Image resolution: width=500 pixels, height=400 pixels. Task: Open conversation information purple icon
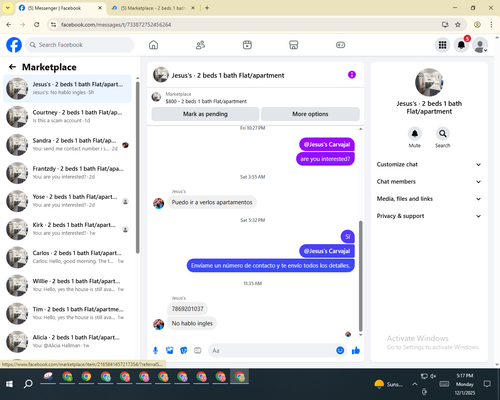coord(352,75)
